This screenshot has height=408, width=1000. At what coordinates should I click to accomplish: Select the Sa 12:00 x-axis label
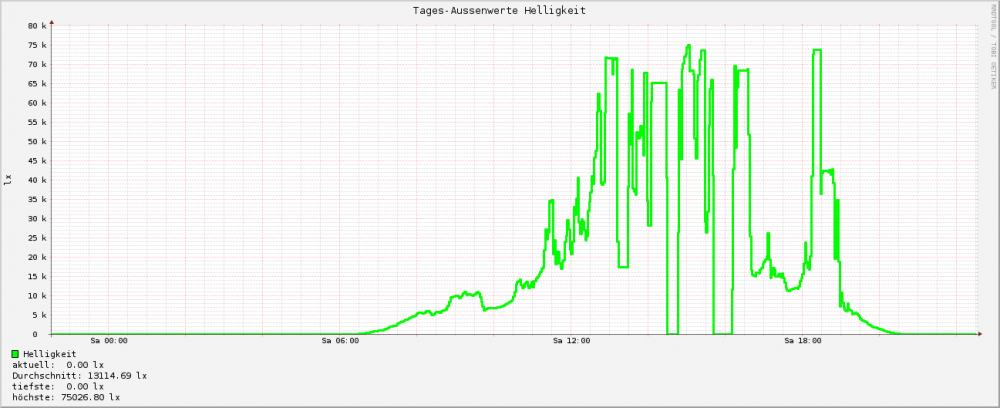coord(572,342)
